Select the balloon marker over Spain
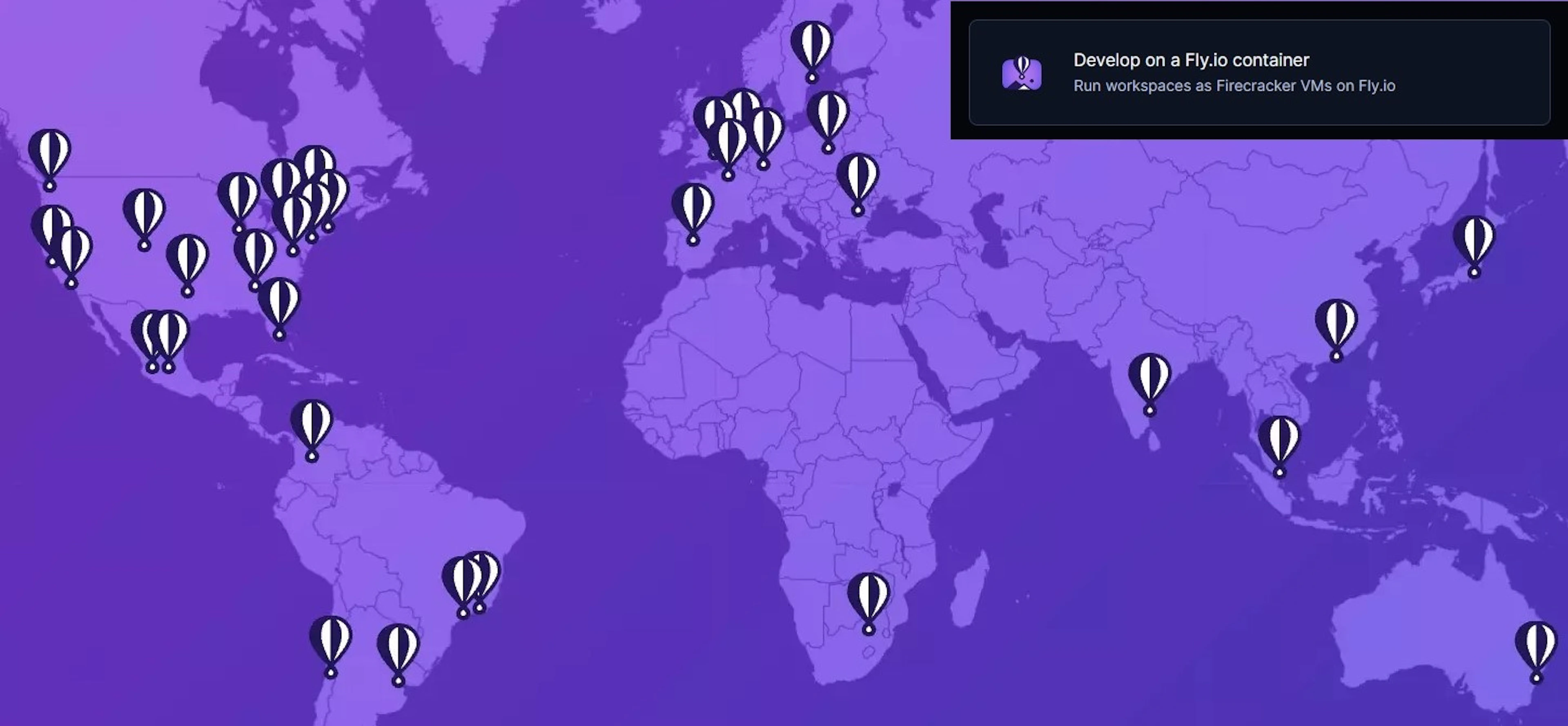This screenshot has height=726, width=1568. pyautogui.click(x=693, y=214)
